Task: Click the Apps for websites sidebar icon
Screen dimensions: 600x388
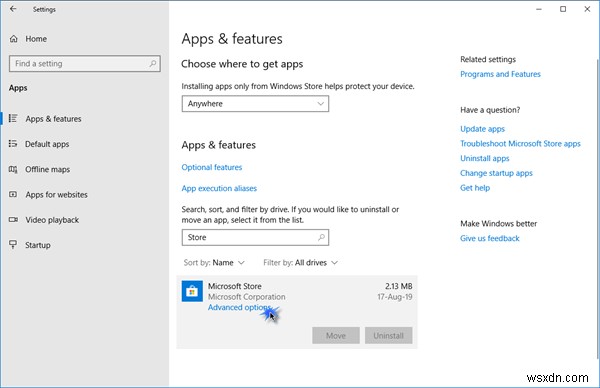Action: 13,194
